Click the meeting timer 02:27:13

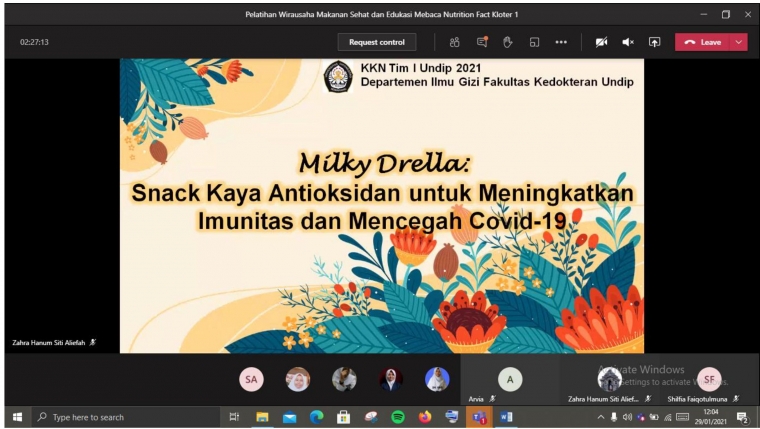click(34, 42)
